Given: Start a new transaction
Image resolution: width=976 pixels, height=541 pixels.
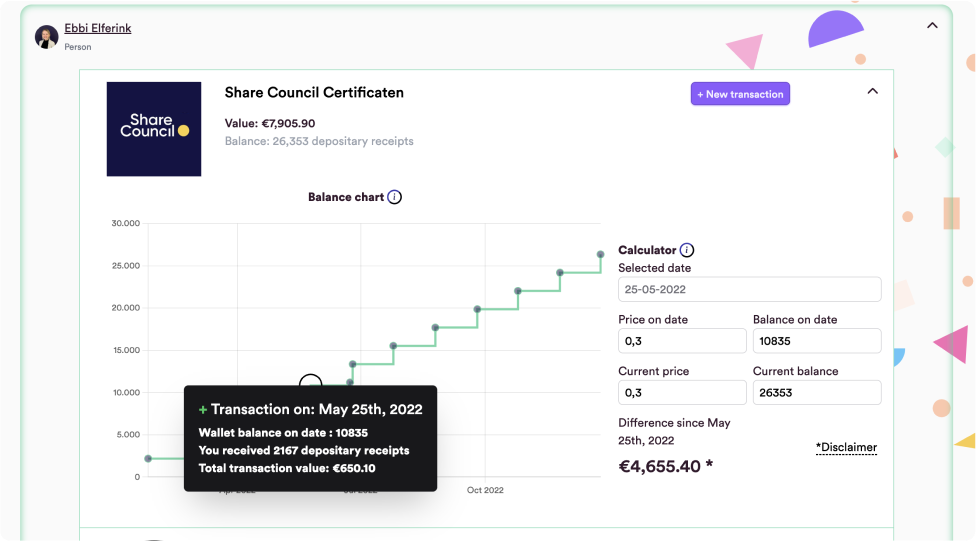Looking at the screenshot, I should [740, 94].
